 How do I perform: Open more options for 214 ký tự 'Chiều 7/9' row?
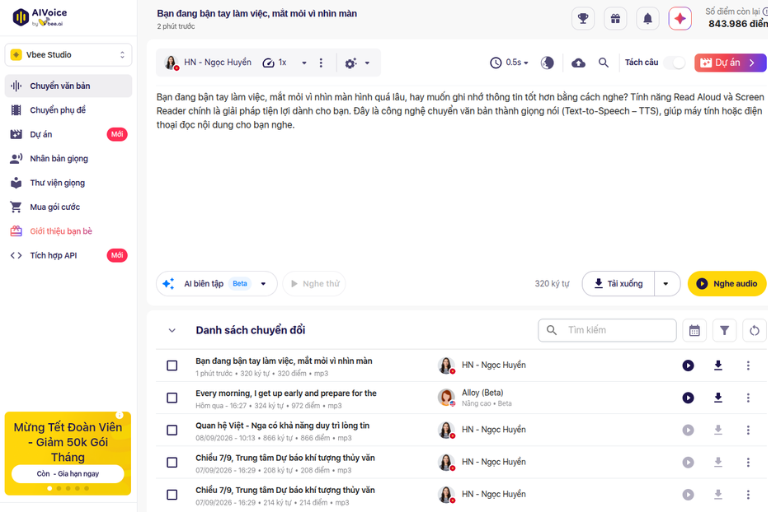tap(748, 495)
